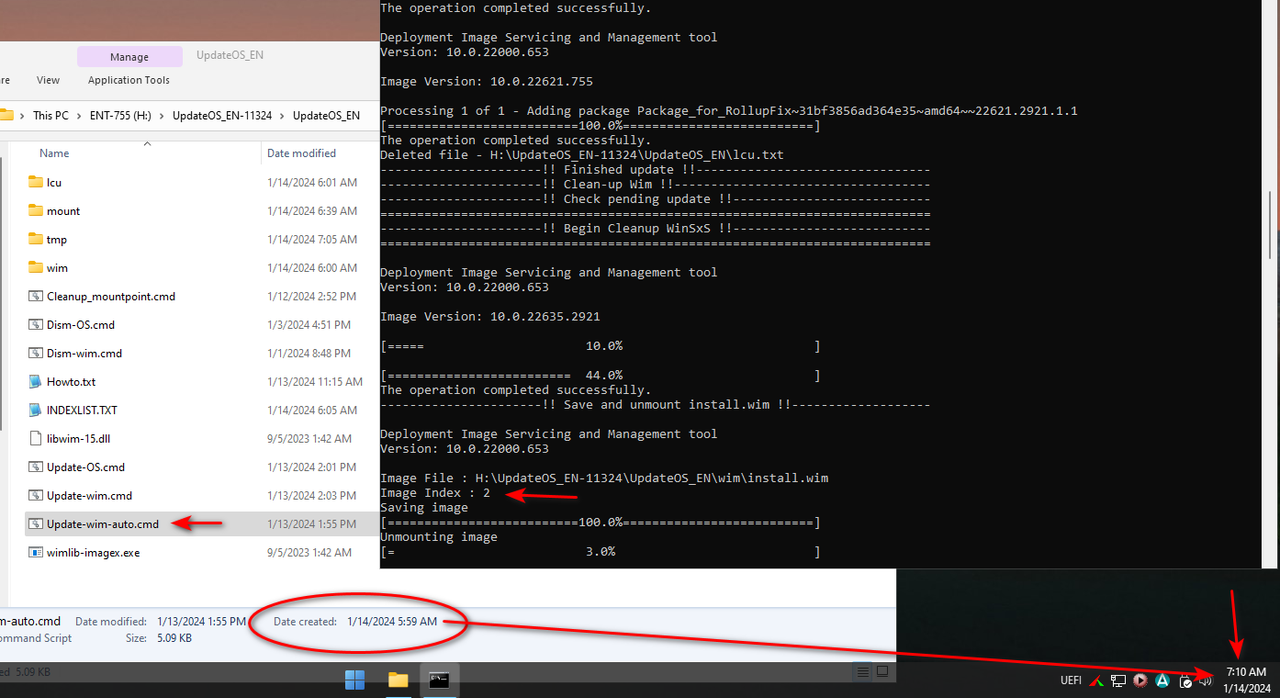Open the volume speaker tray icon
The width and height of the screenshot is (1280, 698).
[1205, 682]
